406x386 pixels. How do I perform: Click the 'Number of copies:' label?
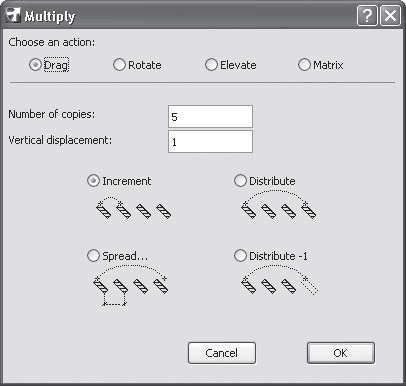pos(52,114)
